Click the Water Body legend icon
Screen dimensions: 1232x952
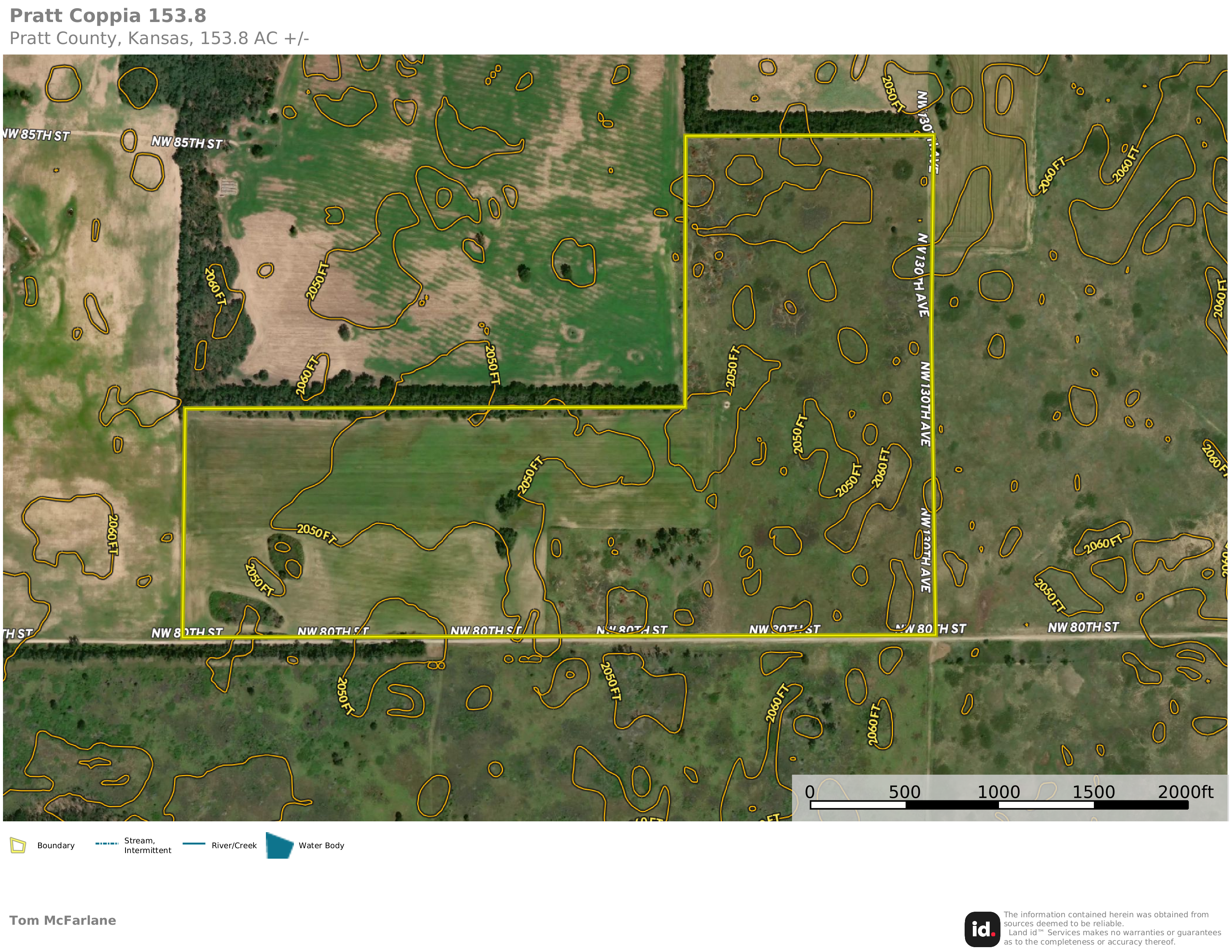click(x=279, y=845)
